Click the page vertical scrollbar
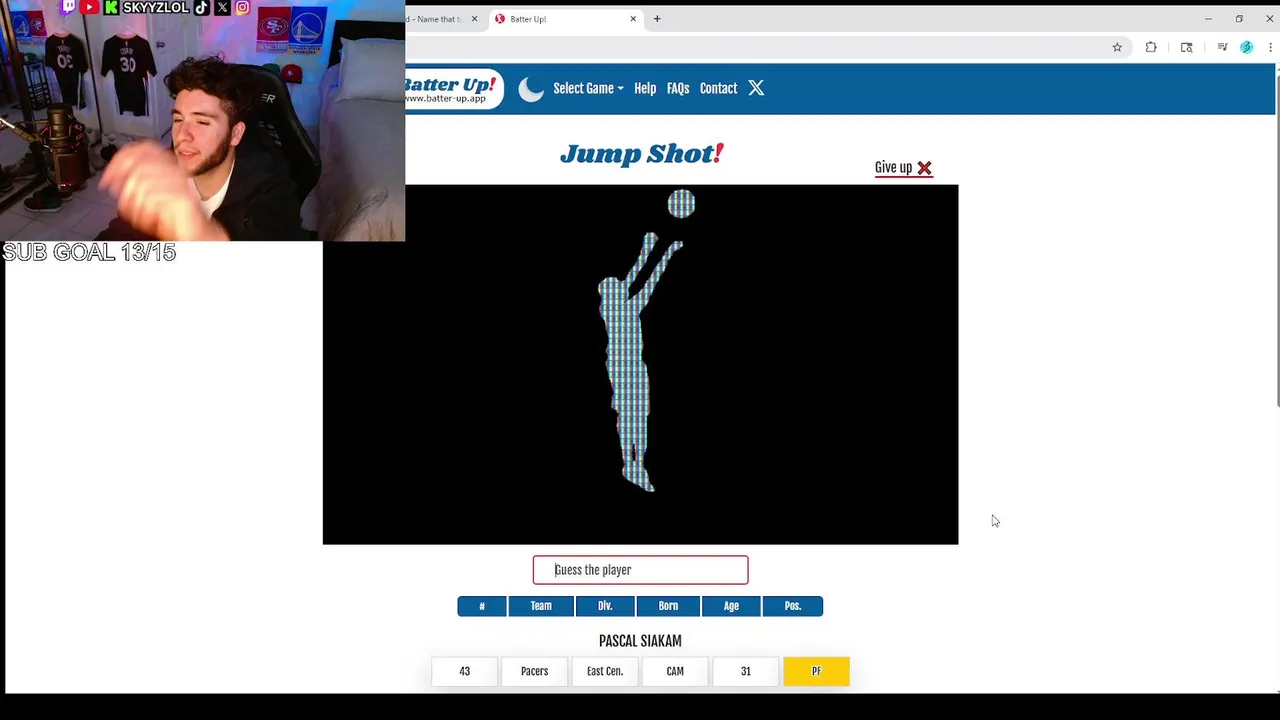The height and width of the screenshot is (720, 1280). 1277,240
